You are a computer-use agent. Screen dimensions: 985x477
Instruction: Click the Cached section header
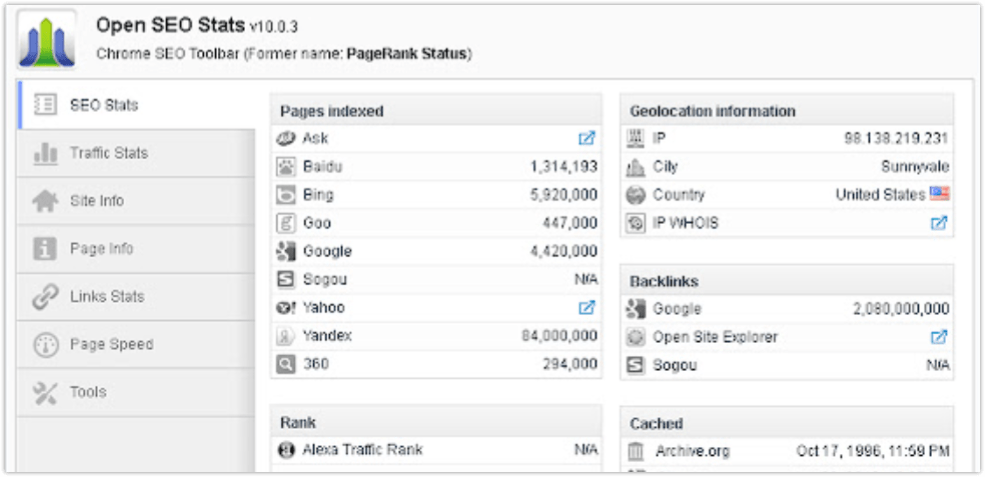[786, 424]
